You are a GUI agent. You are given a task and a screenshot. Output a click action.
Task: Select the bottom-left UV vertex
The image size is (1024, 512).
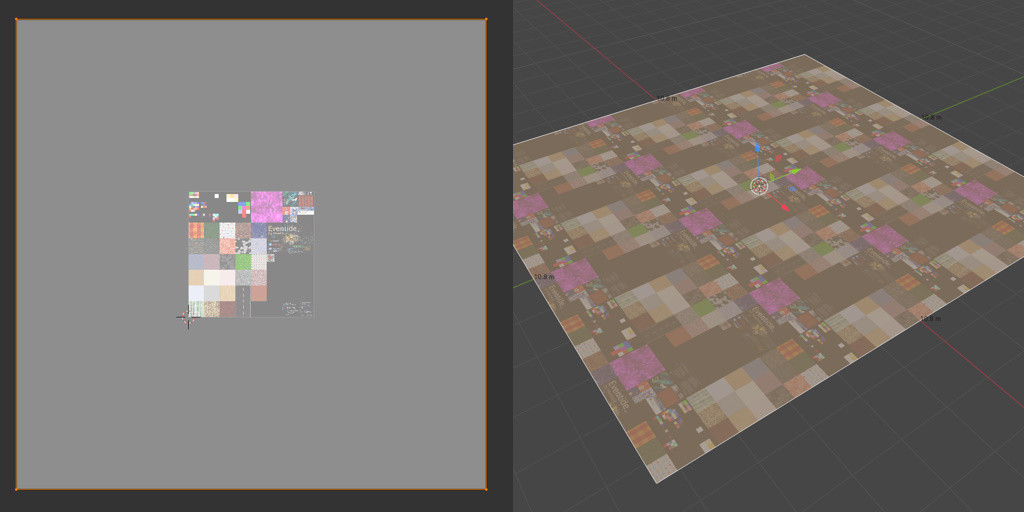point(16,488)
